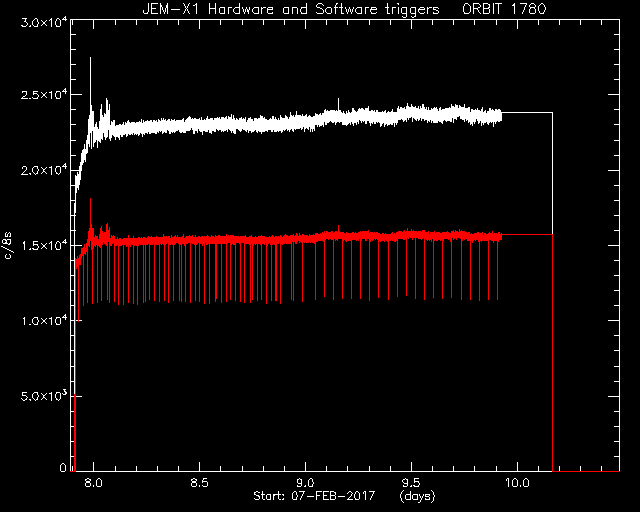This screenshot has height=512, width=640.
Task: Click the x-axis tick label '9.5'
Action: tap(411, 483)
